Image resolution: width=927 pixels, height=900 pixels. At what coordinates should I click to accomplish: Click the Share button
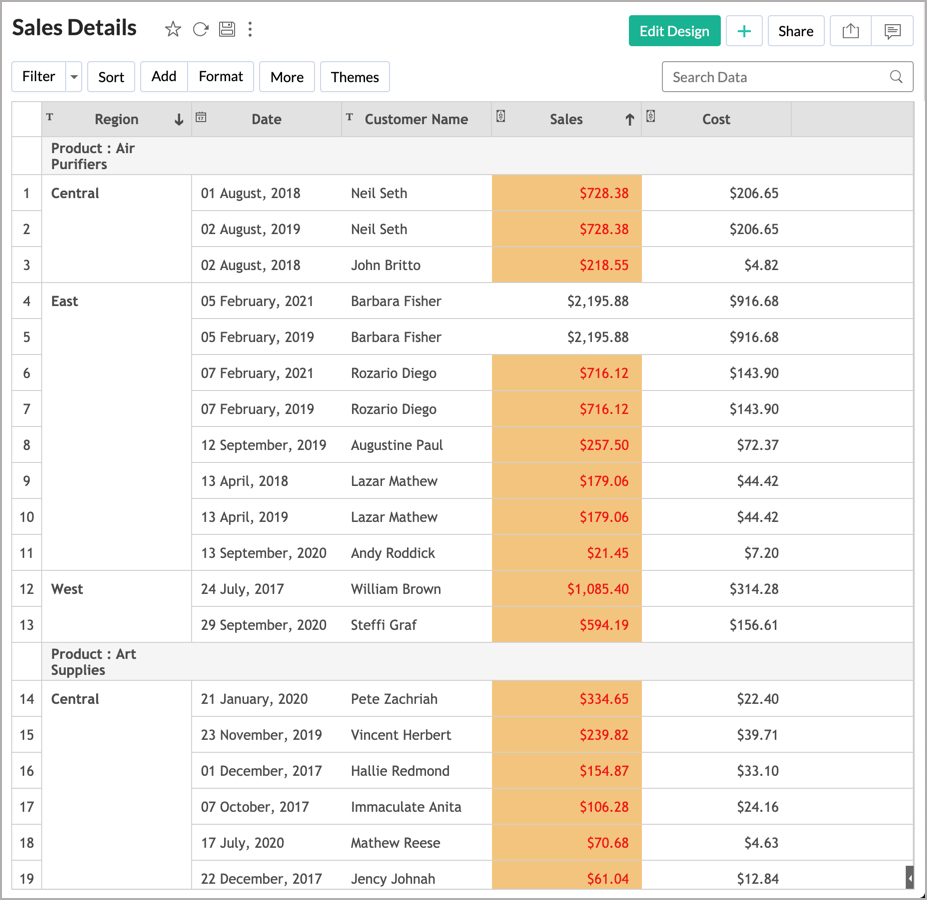coord(796,31)
